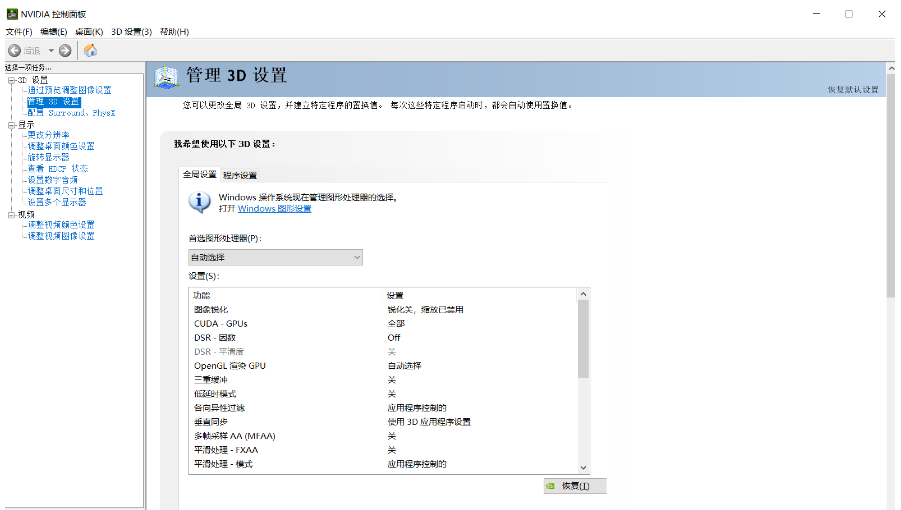Open the Back history dropdown arrow

point(51,50)
